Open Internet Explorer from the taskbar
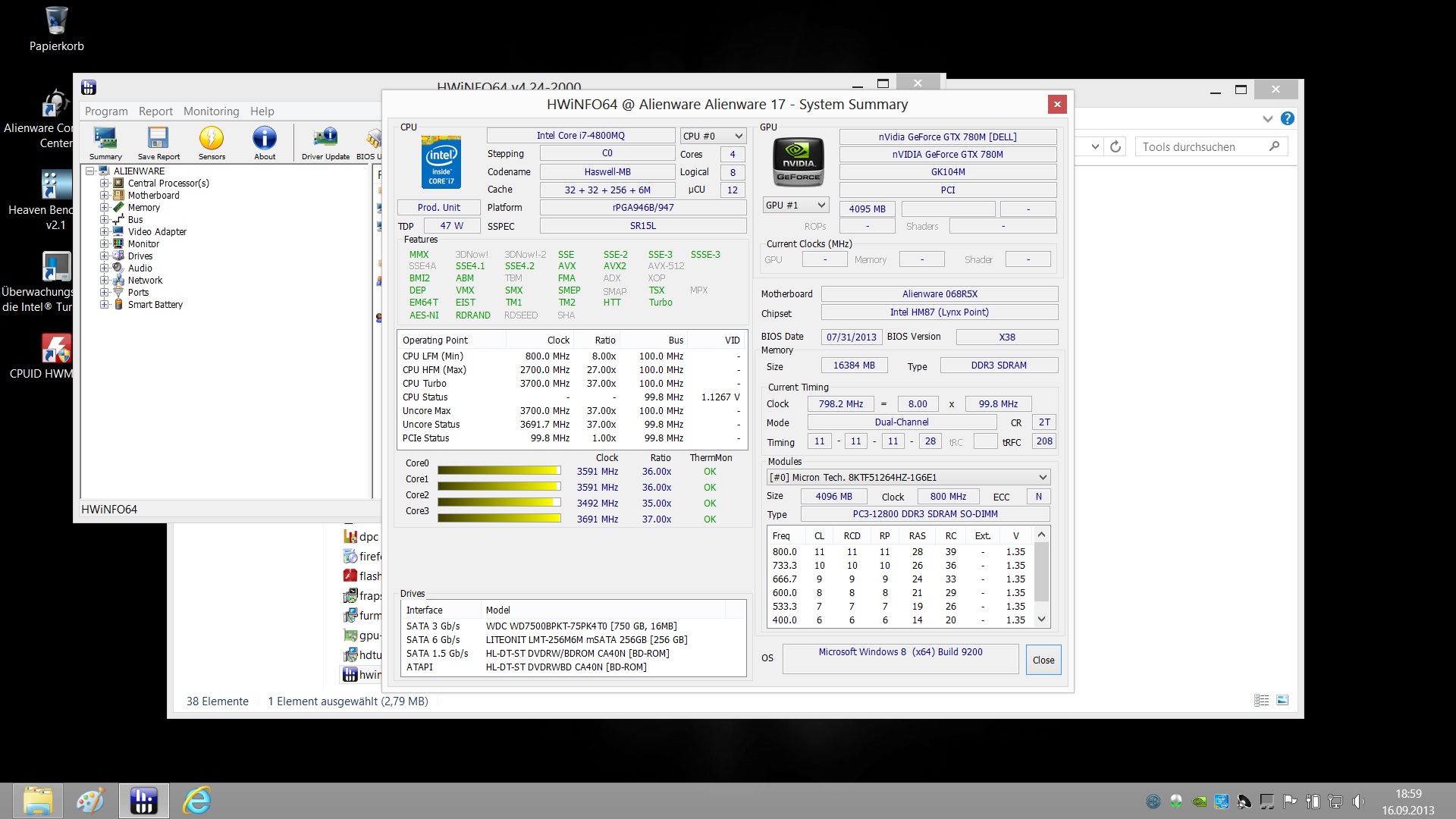 click(197, 801)
